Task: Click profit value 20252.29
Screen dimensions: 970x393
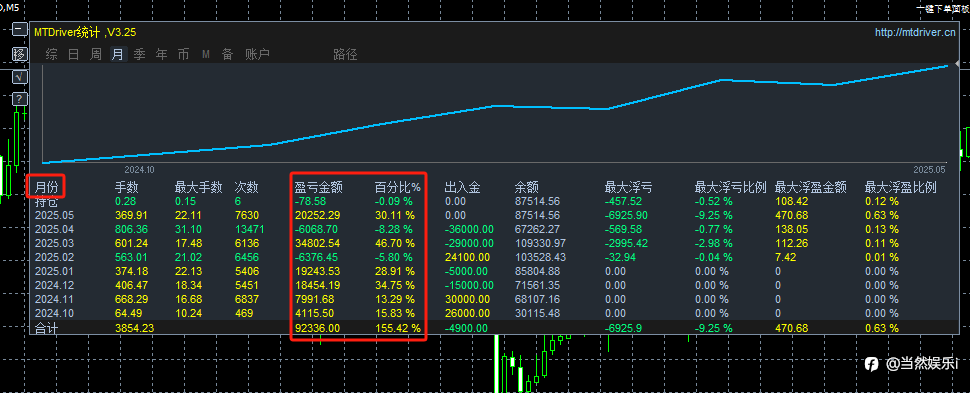Action: point(317,215)
